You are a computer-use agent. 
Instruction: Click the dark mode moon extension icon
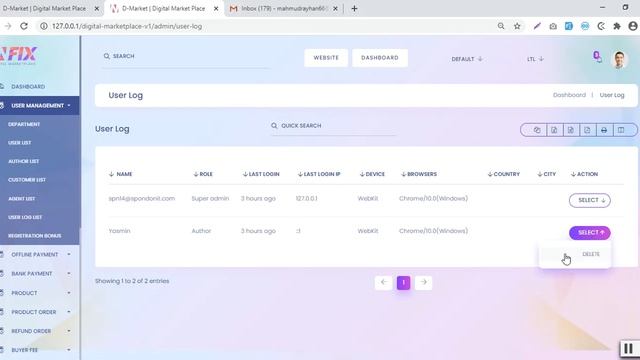[601, 26]
